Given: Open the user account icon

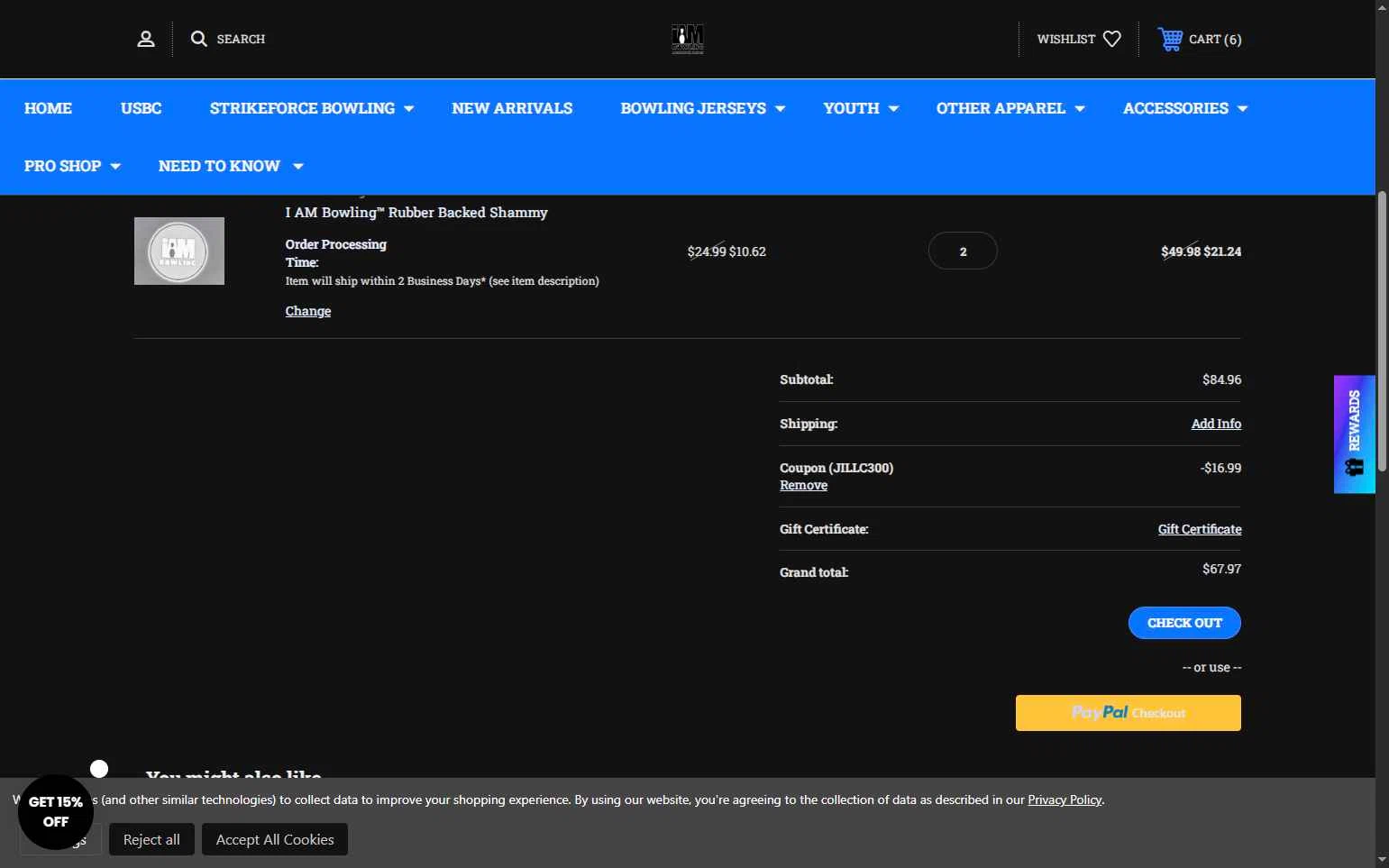Looking at the screenshot, I should [146, 39].
